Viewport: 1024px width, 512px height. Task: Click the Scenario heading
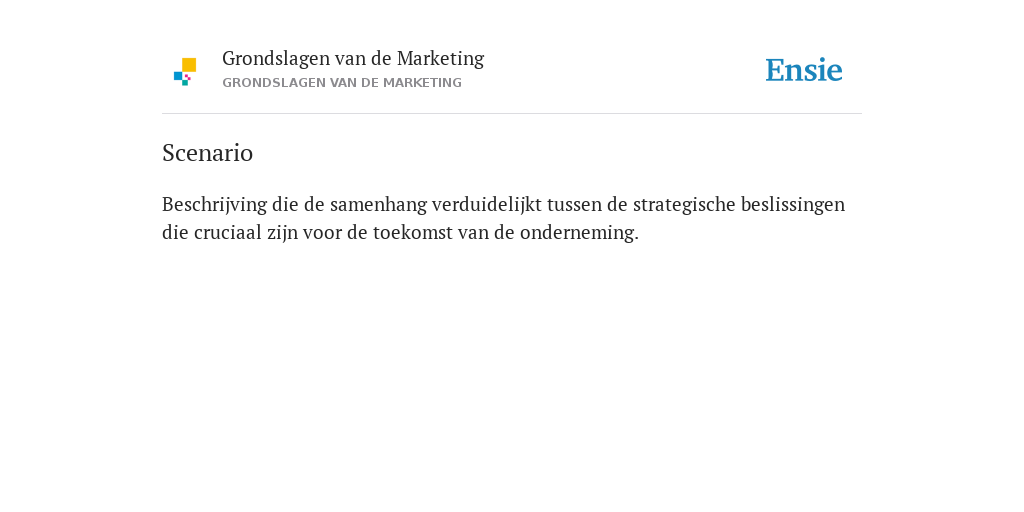pos(207,153)
